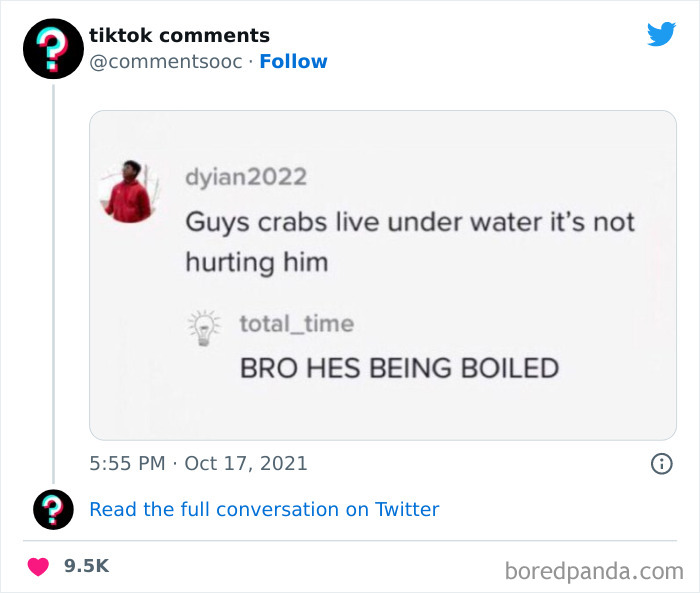The width and height of the screenshot is (700, 593).
Task: Click the @commentsooc handle
Action: coord(166,62)
